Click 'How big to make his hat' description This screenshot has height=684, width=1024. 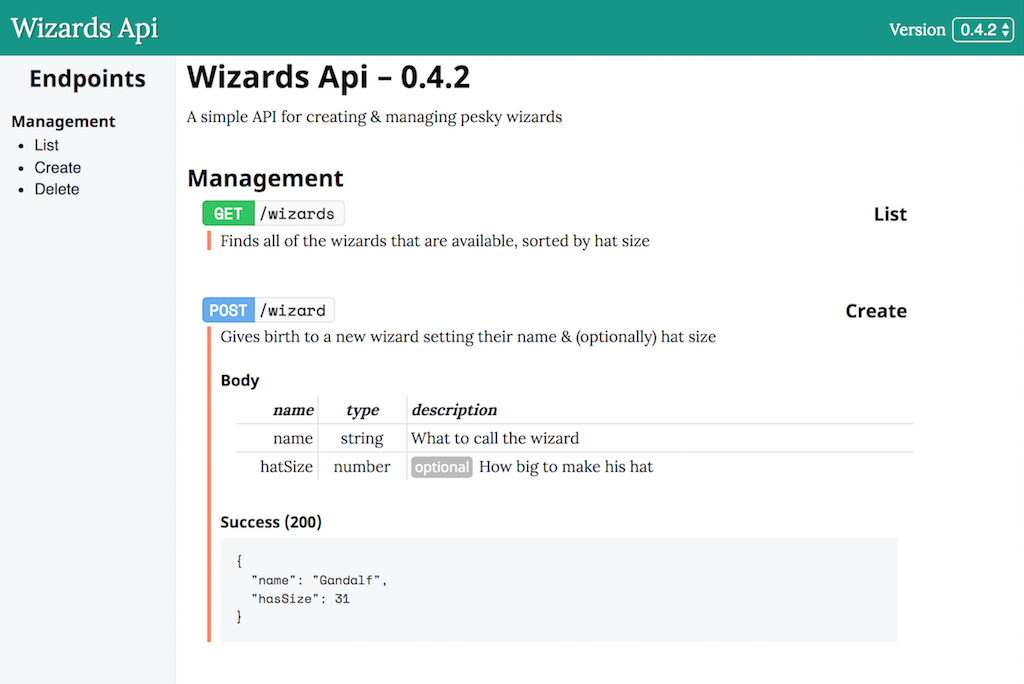(x=566, y=467)
